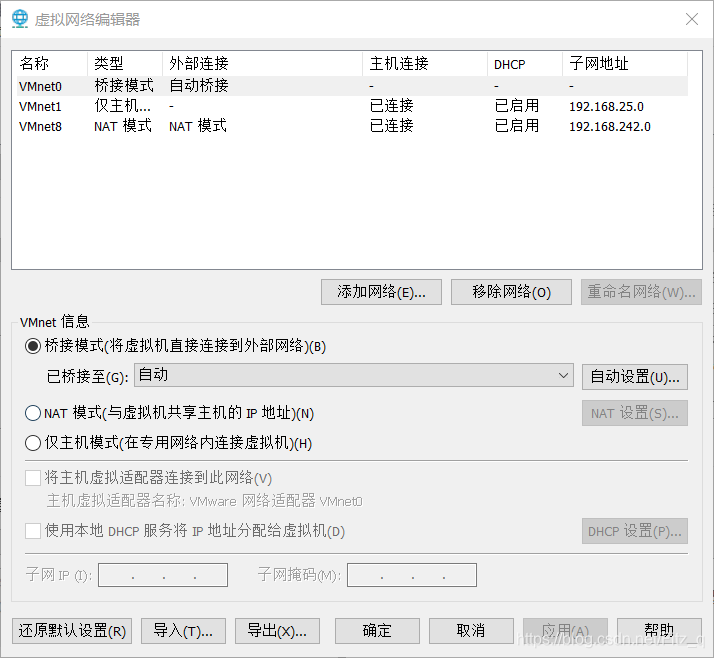Viewport: 714px width, 658px height.
Task: Click the 子网 IP input field
Action: pos(163,575)
